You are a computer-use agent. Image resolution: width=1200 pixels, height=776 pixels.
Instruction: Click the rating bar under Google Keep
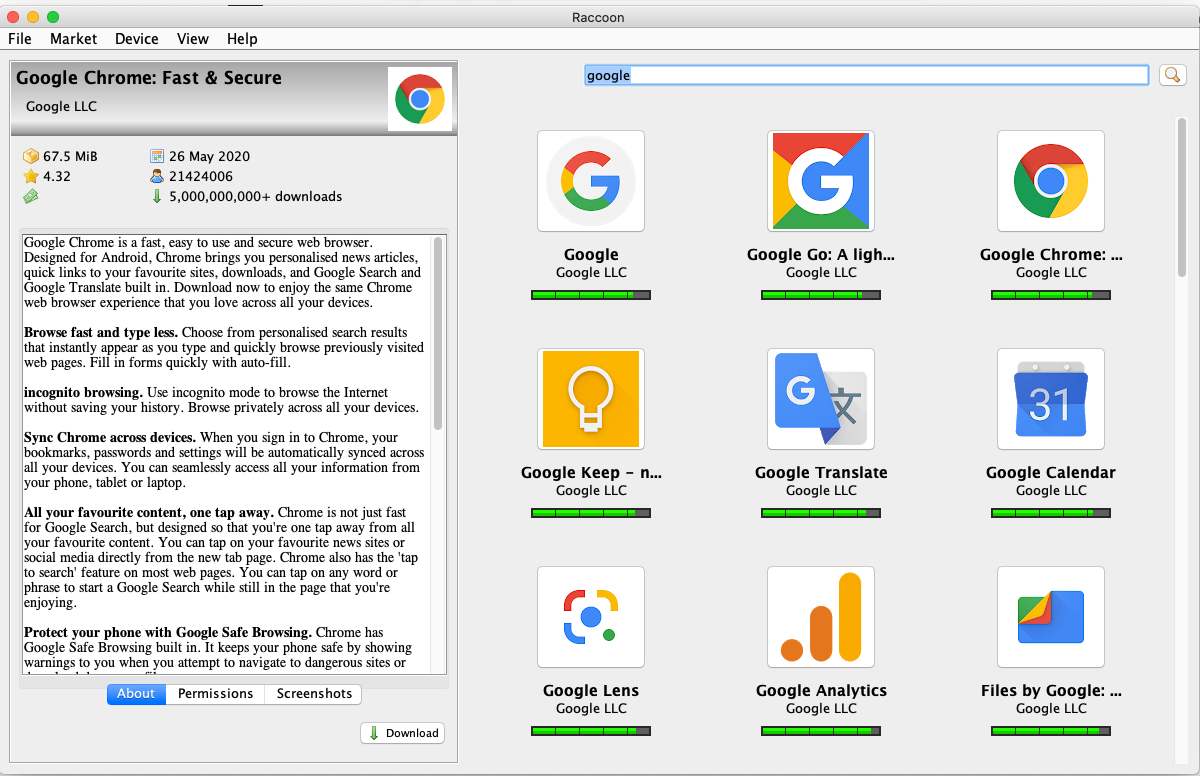(591, 513)
